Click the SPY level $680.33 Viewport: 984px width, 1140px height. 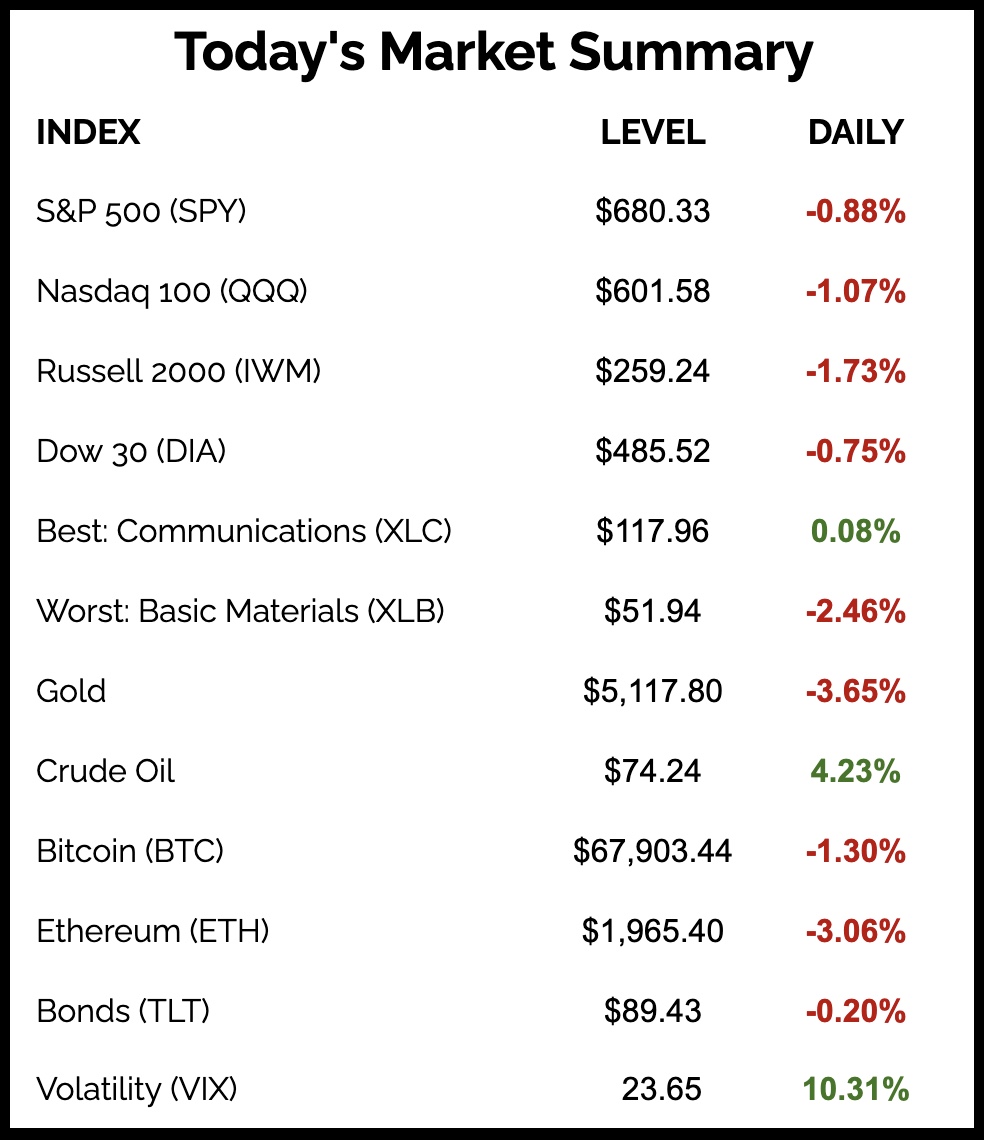[652, 211]
